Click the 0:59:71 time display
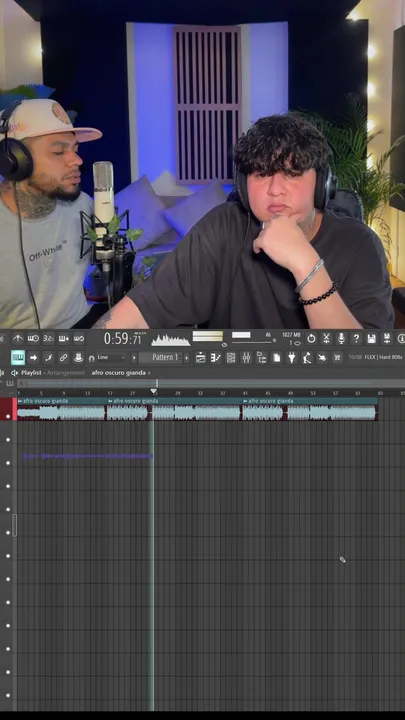 124,339
